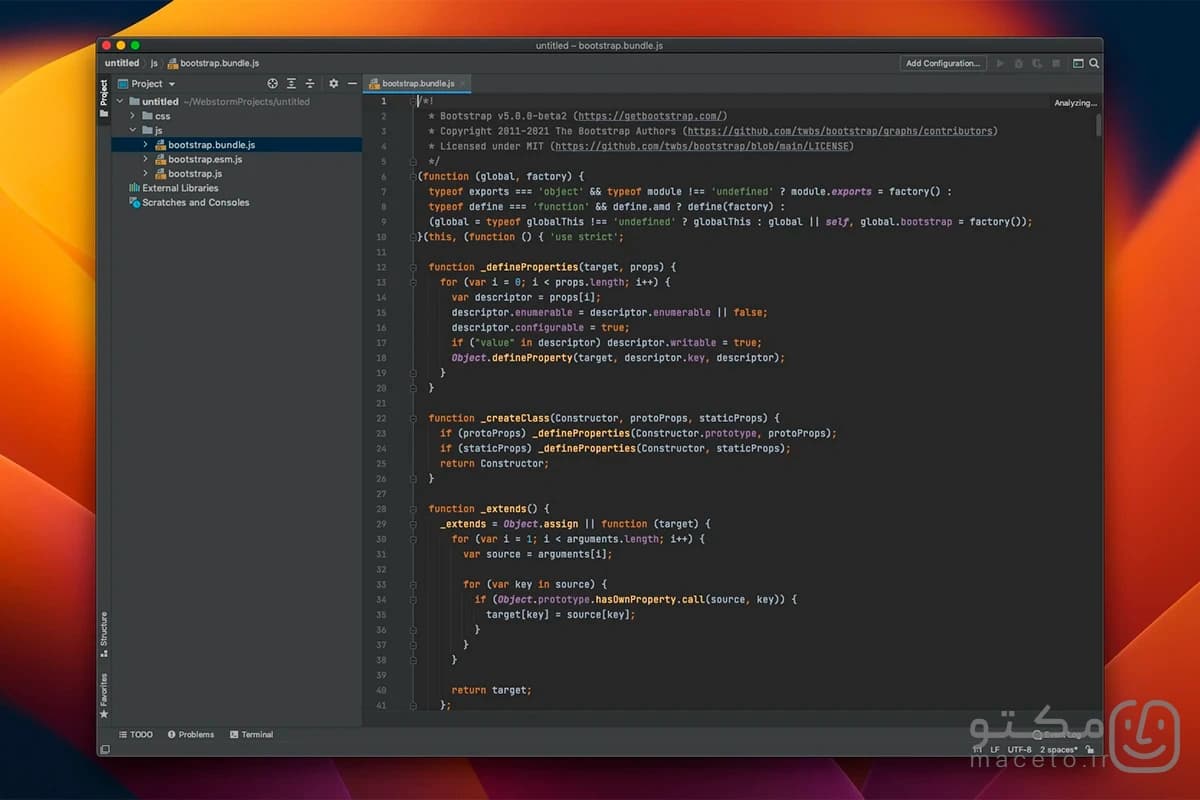Open the Favorites vertical tool window tab
1200x800 pixels.
pos(104,696)
